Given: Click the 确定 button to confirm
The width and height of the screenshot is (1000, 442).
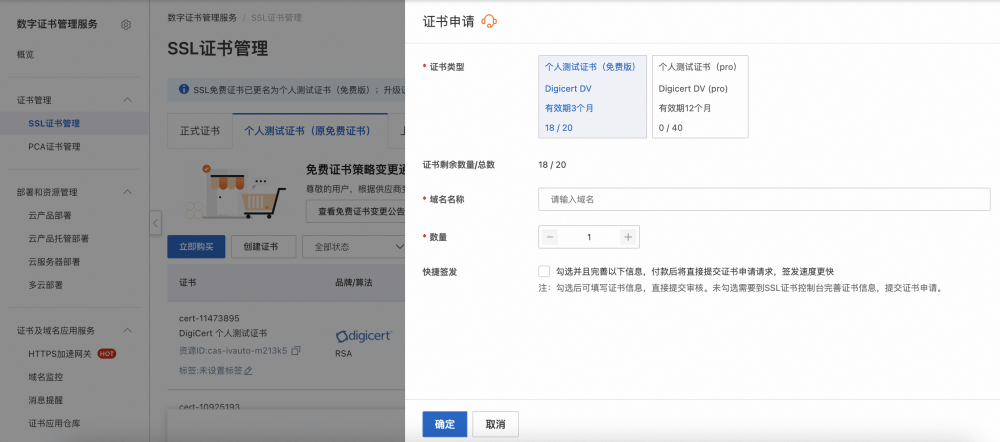Looking at the screenshot, I should tap(444, 424).
